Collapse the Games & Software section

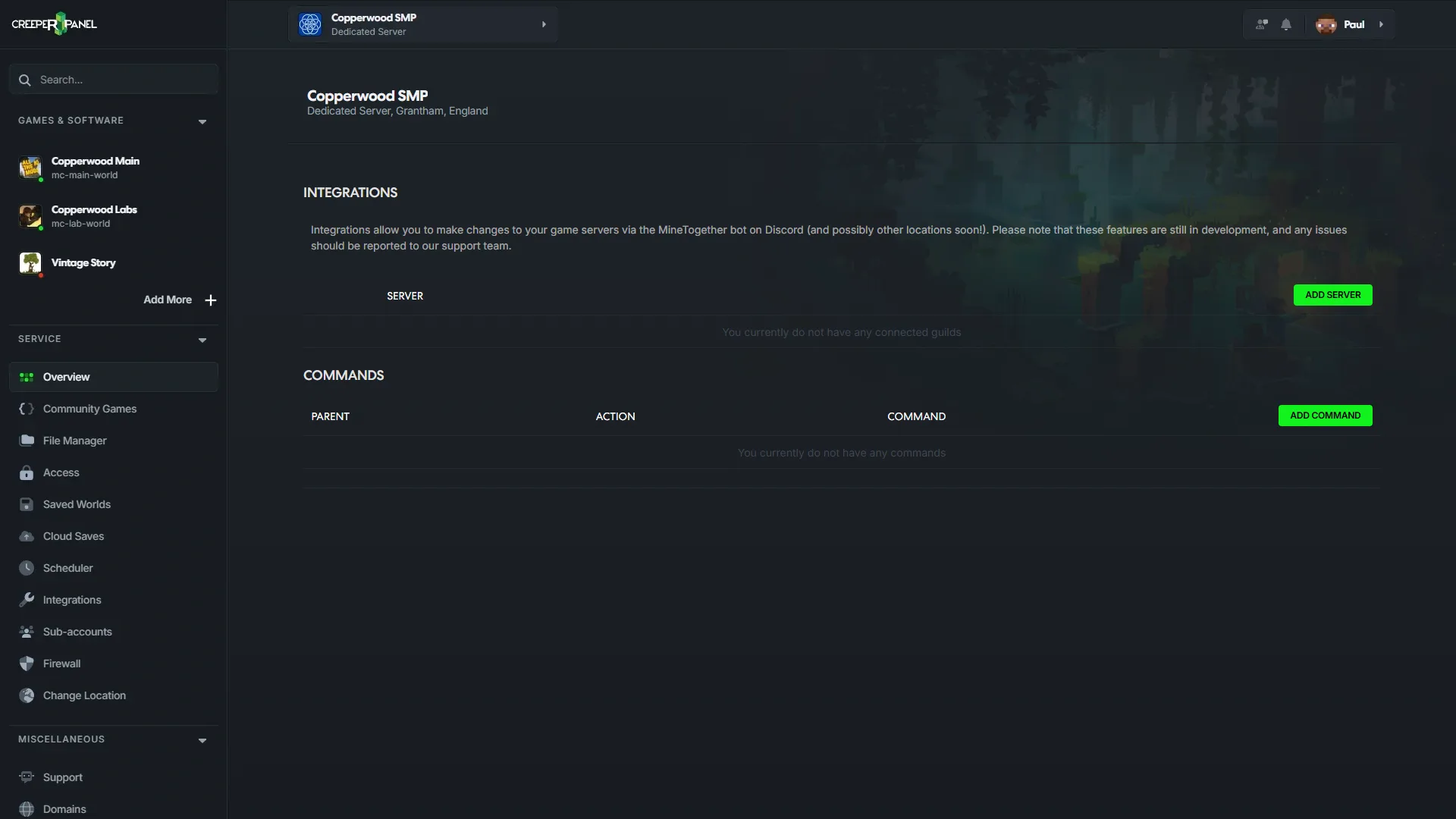202,121
